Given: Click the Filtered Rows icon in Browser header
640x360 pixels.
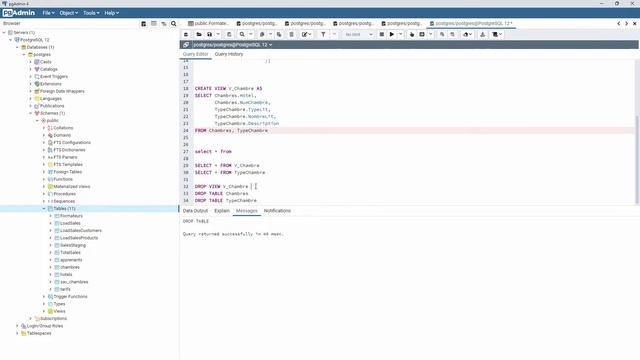Looking at the screenshot, I should (164, 24).
